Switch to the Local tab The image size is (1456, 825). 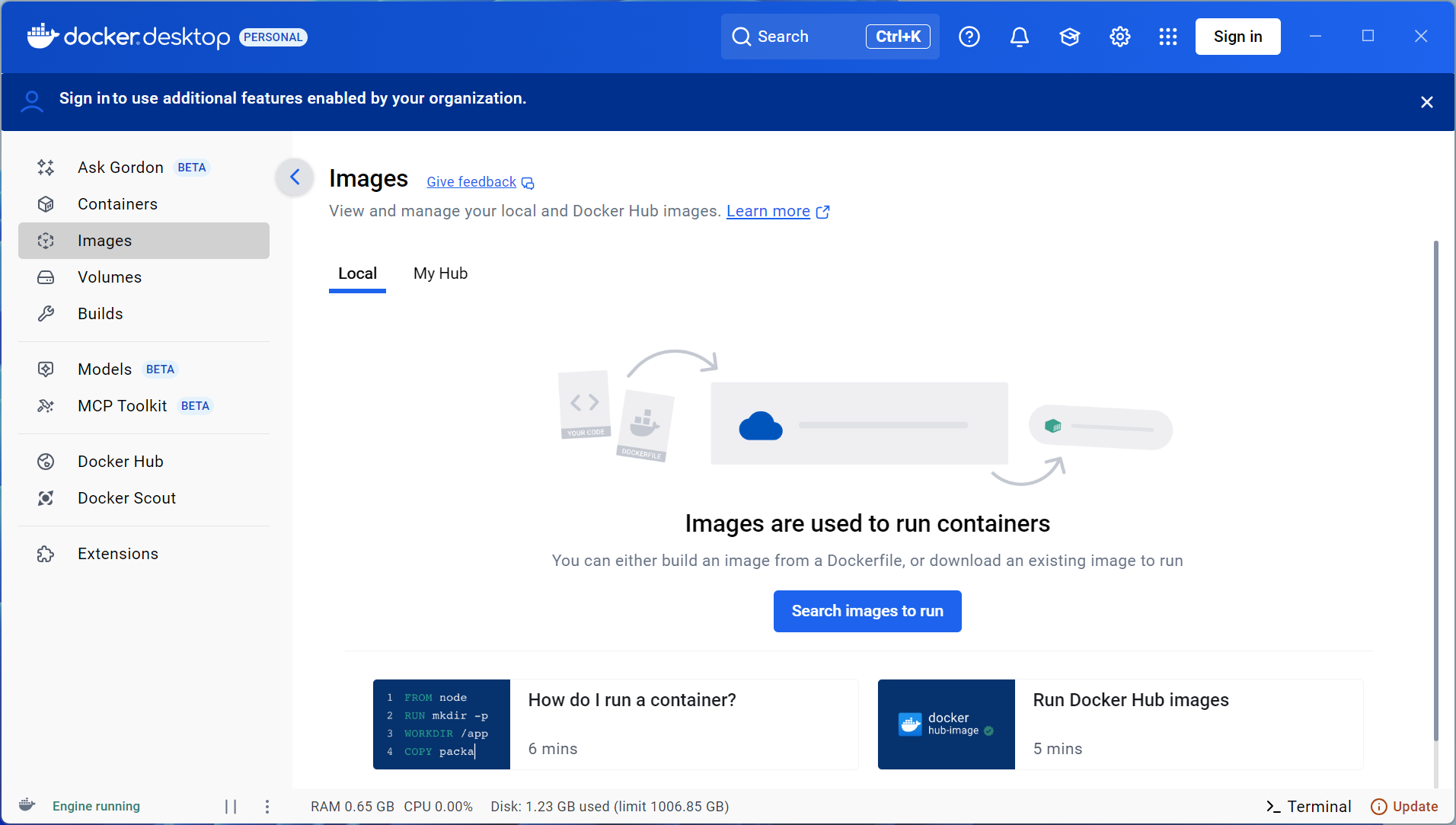357,273
